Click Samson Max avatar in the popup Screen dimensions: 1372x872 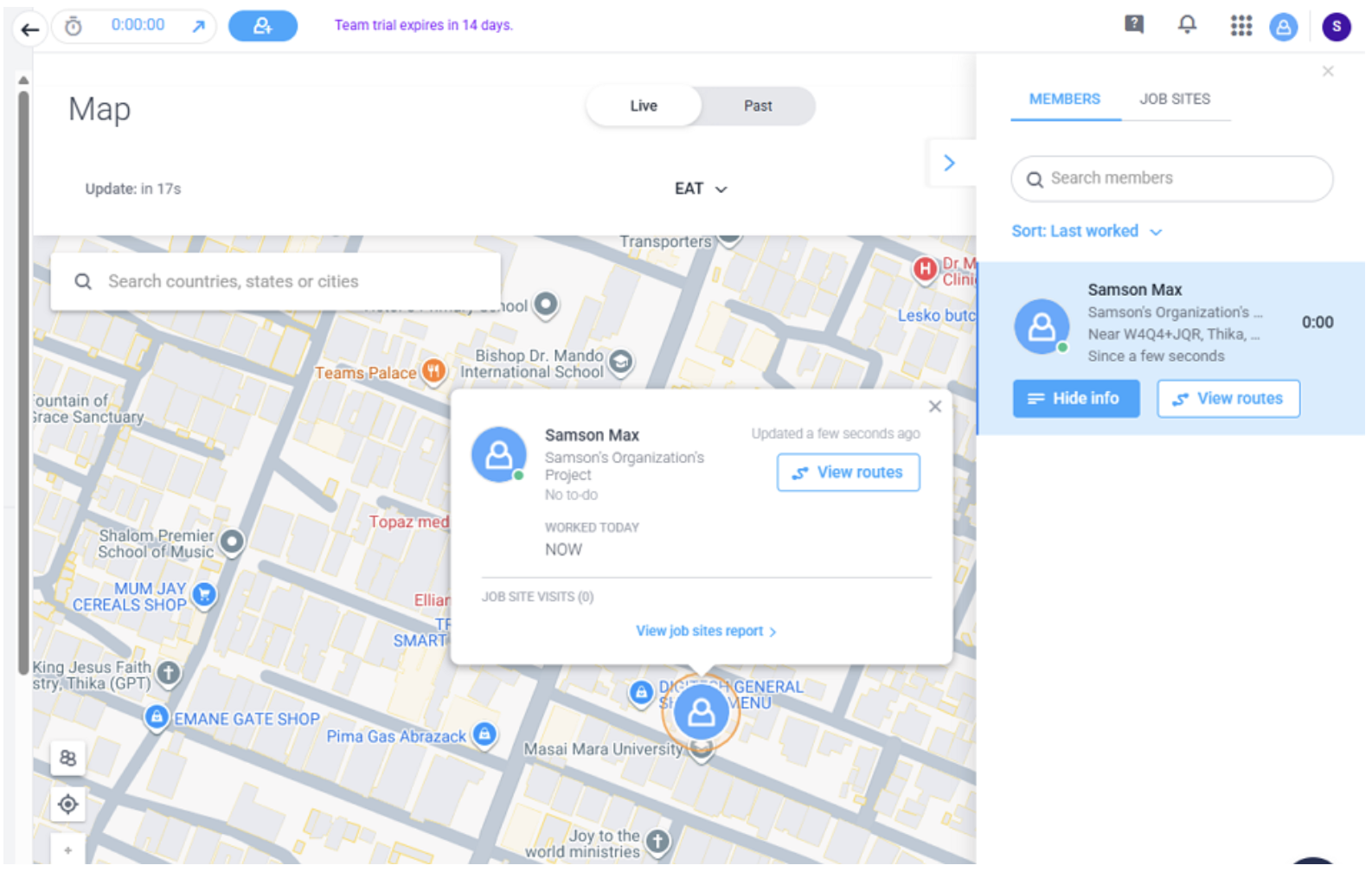(x=499, y=454)
